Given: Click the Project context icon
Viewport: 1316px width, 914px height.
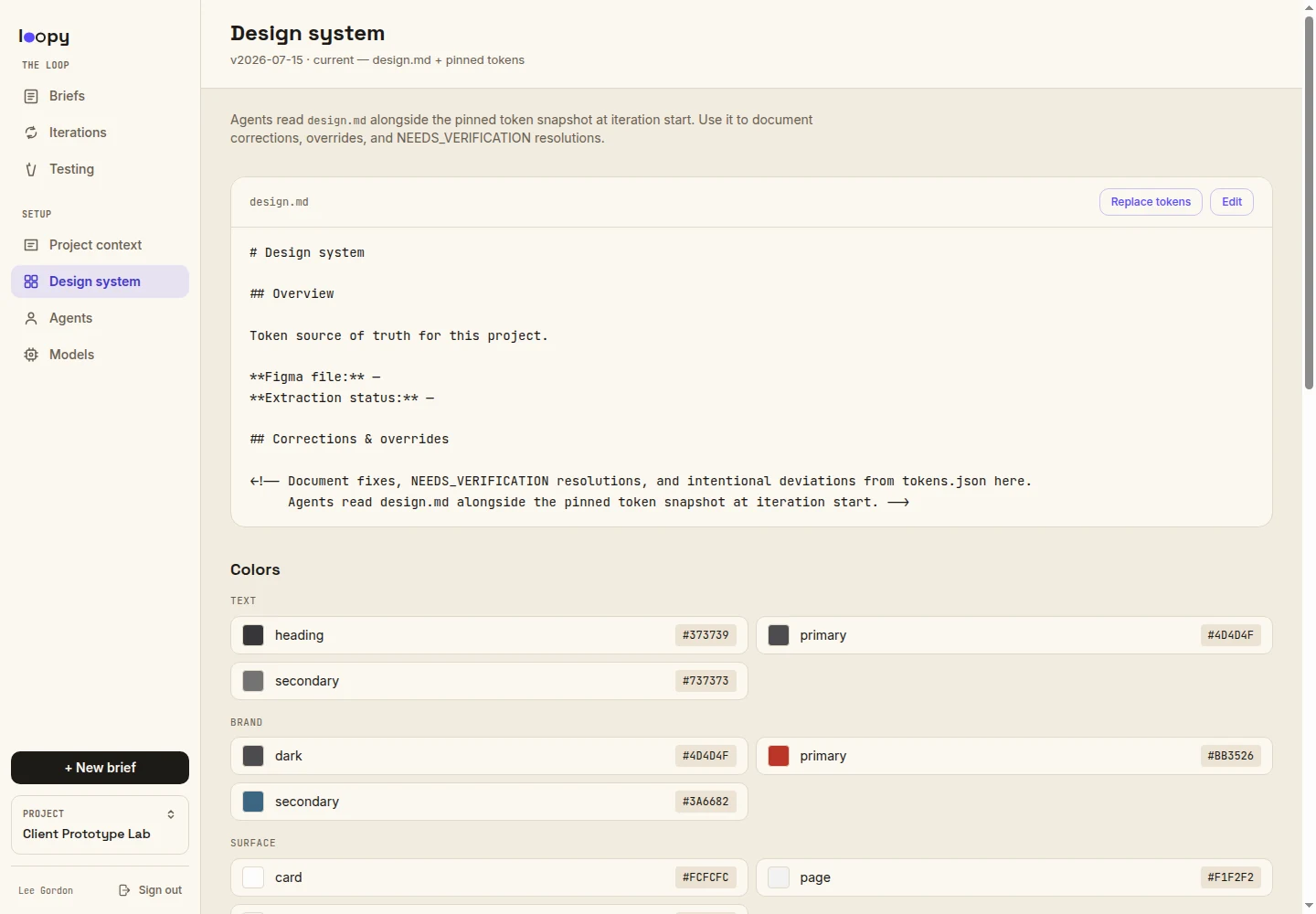Looking at the screenshot, I should [x=31, y=245].
